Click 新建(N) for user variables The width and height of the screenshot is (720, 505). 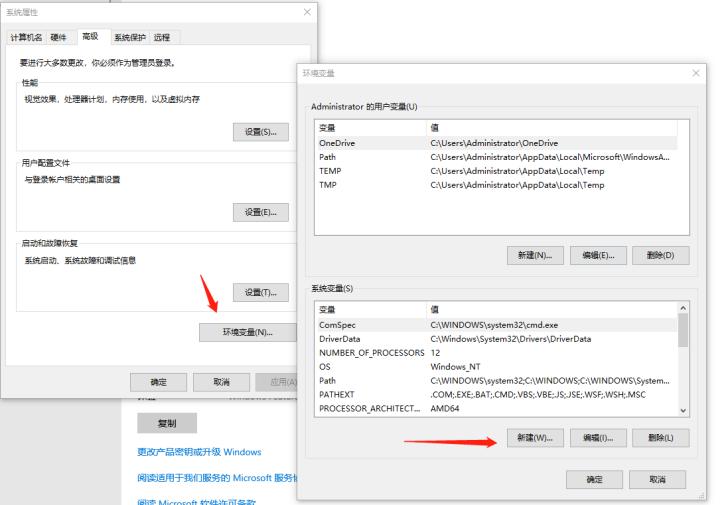point(535,255)
